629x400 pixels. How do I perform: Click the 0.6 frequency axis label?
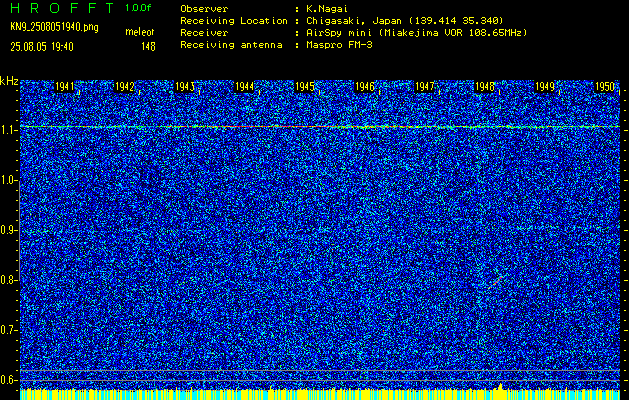click(x=7, y=380)
